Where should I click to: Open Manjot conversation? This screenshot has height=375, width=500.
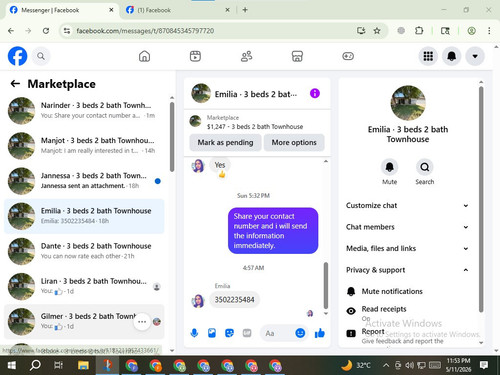(84, 146)
